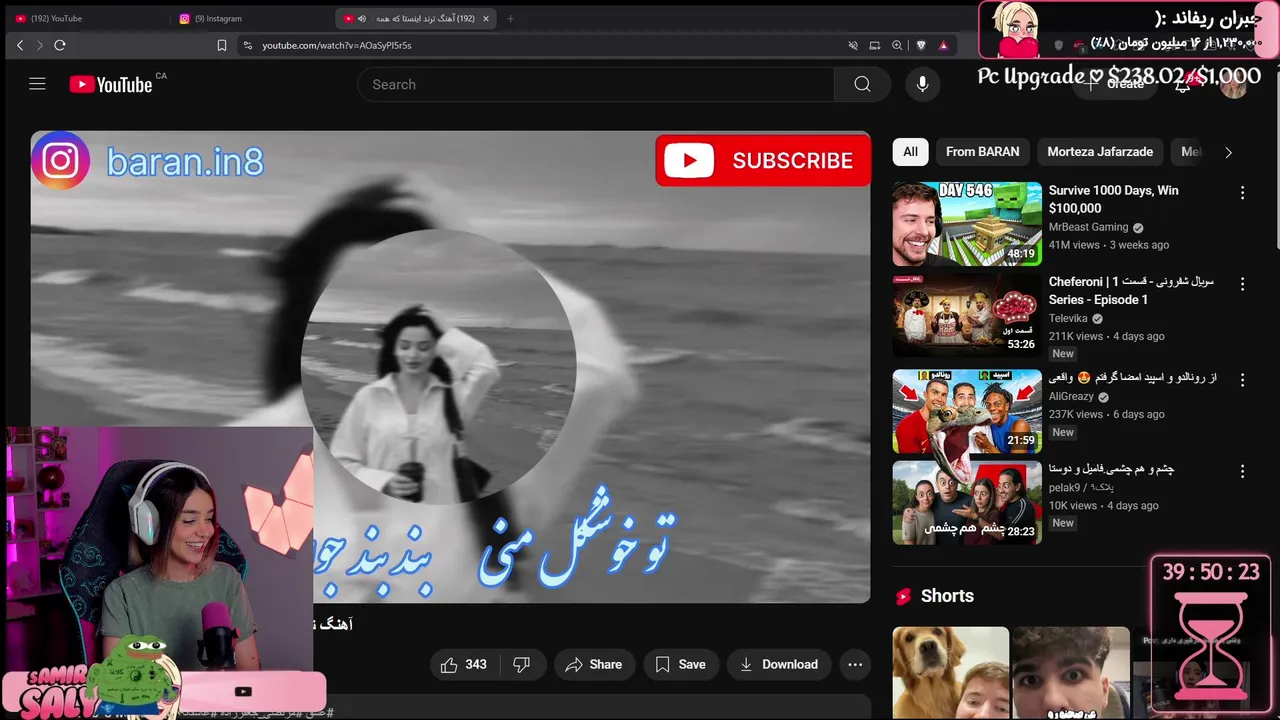The image size is (1280, 720).
Task: Open the Brave Shields lion icon
Action: (x=921, y=45)
